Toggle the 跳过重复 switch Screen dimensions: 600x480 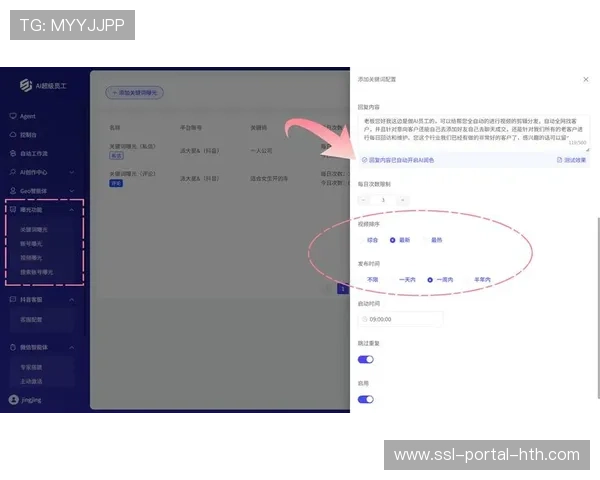point(365,359)
